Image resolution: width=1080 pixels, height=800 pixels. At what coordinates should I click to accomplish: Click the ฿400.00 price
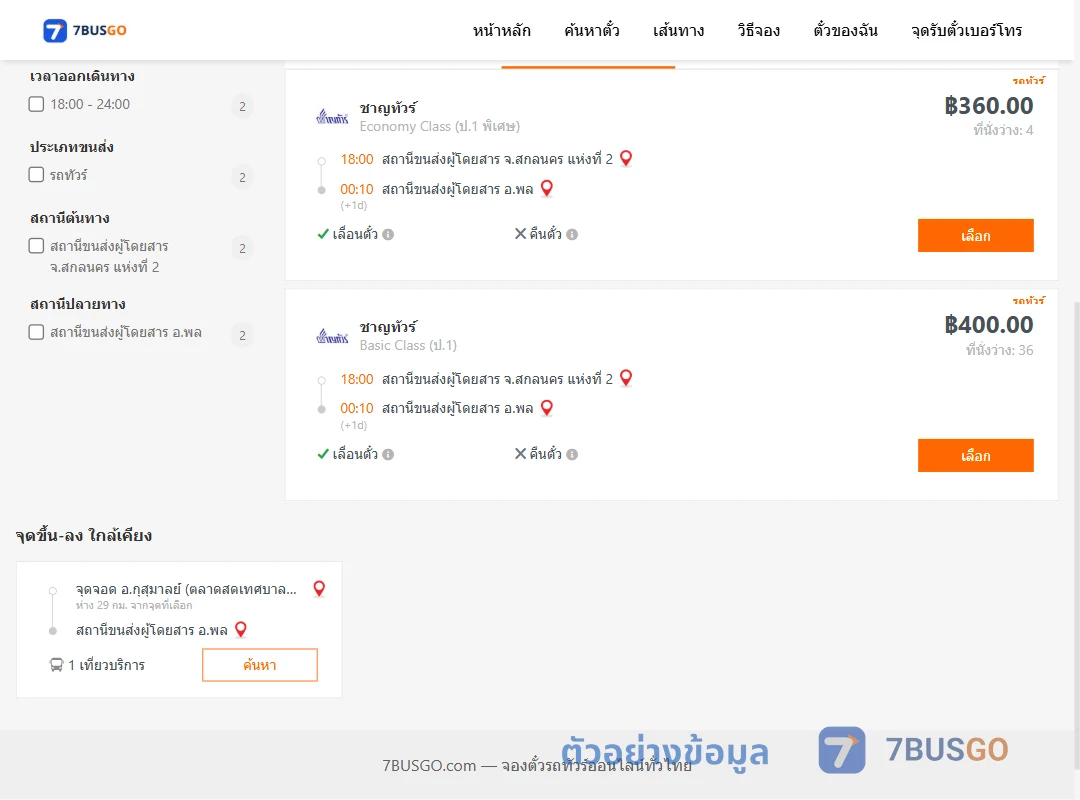988,325
